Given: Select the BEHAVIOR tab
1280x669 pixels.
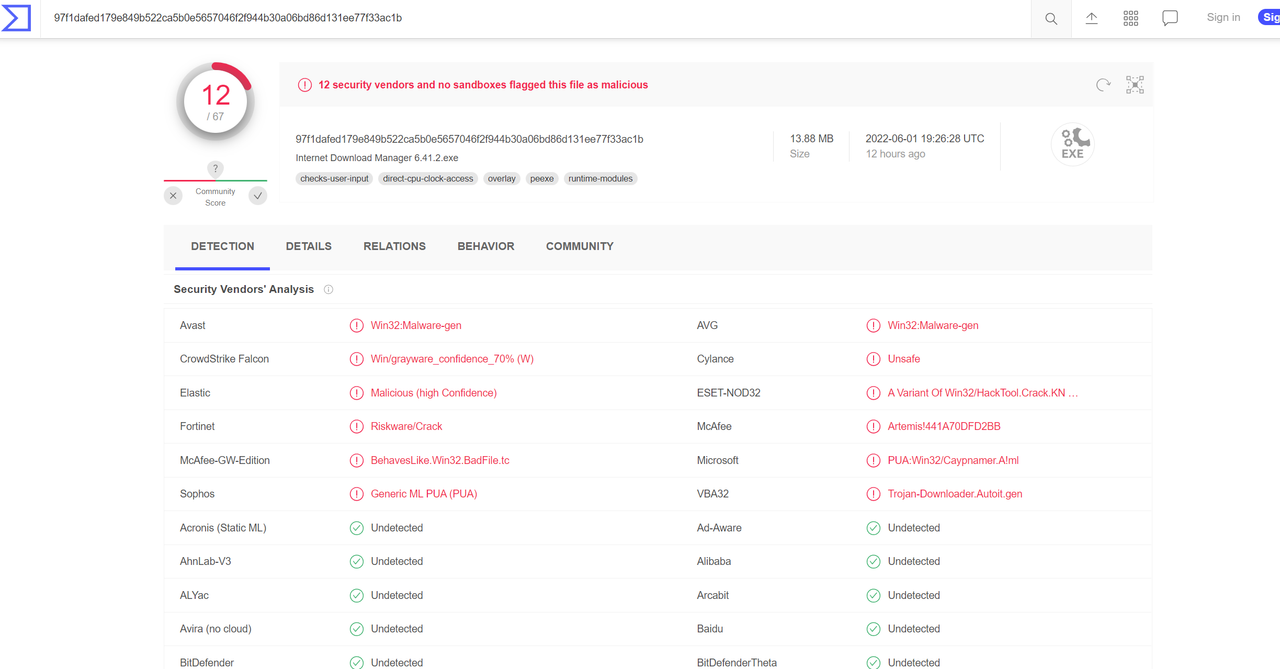Looking at the screenshot, I should 486,246.
